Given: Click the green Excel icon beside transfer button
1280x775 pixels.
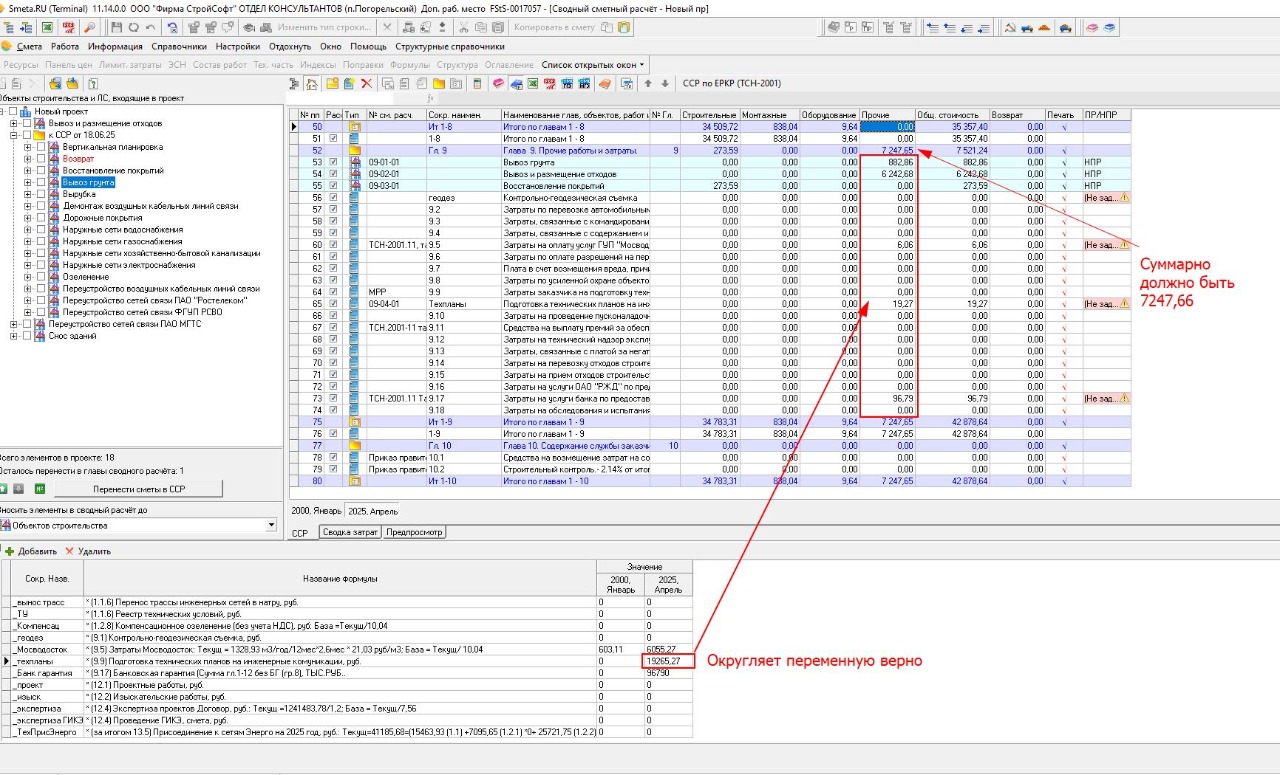Looking at the screenshot, I should click(x=40, y=488).
